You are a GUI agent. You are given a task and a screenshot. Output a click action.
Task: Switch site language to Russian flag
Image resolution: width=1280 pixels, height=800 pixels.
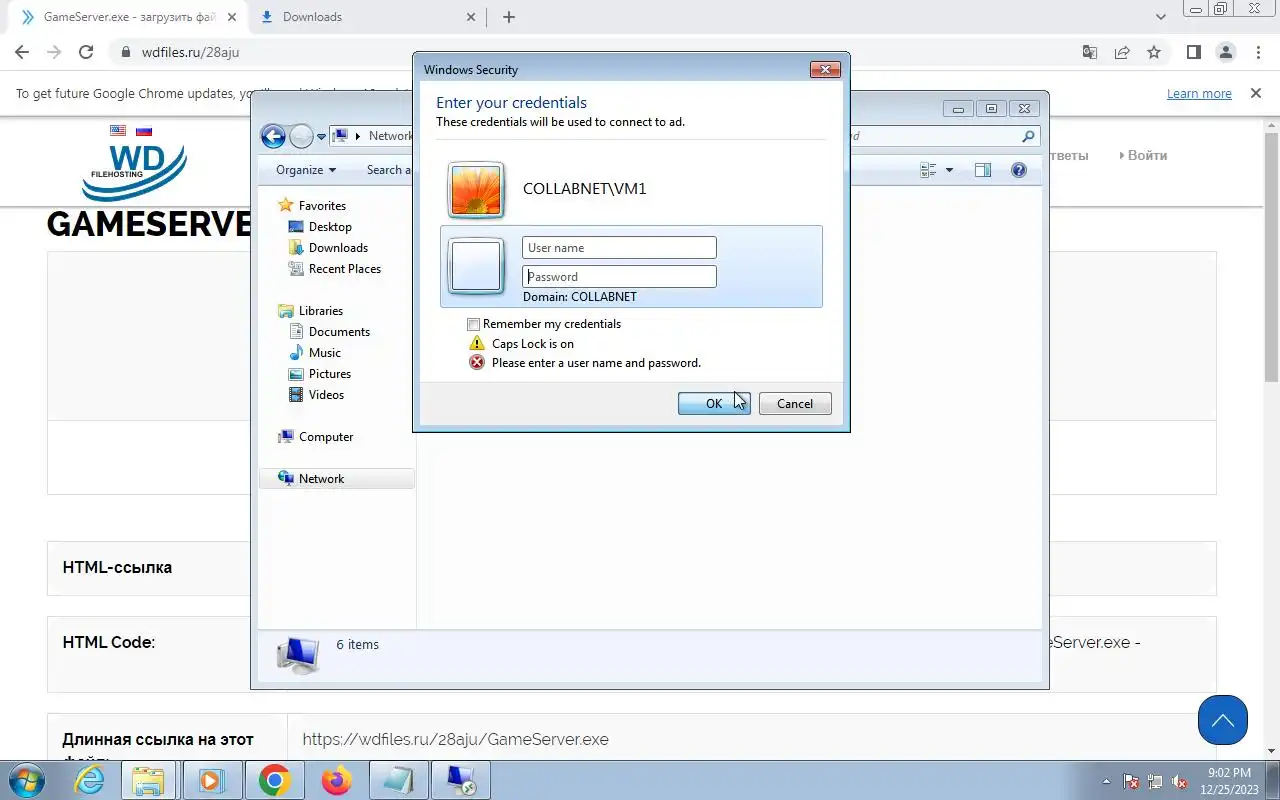point(144,131)
